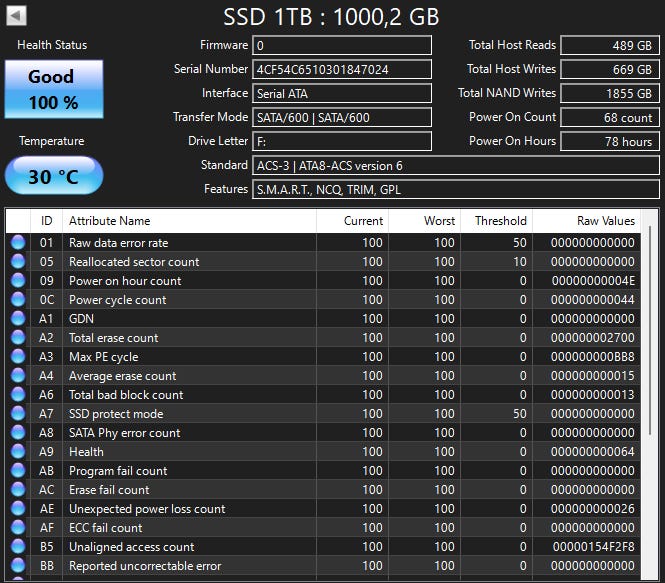Click the Threshold column header
Image resolution: width=665 pixels, height=583 pixels.
[x=495, y=221]
